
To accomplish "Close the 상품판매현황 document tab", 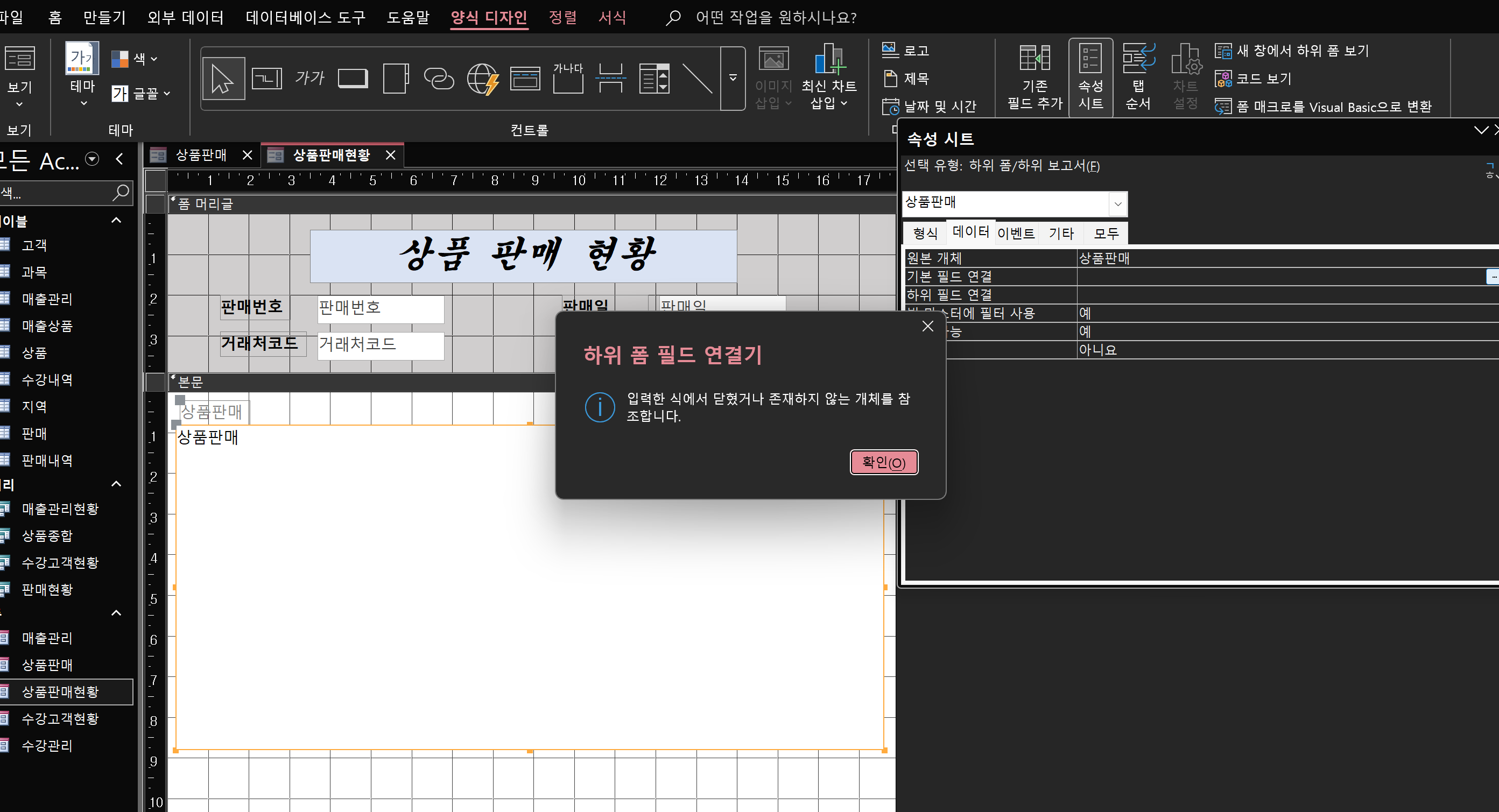I will click(390, 156).
